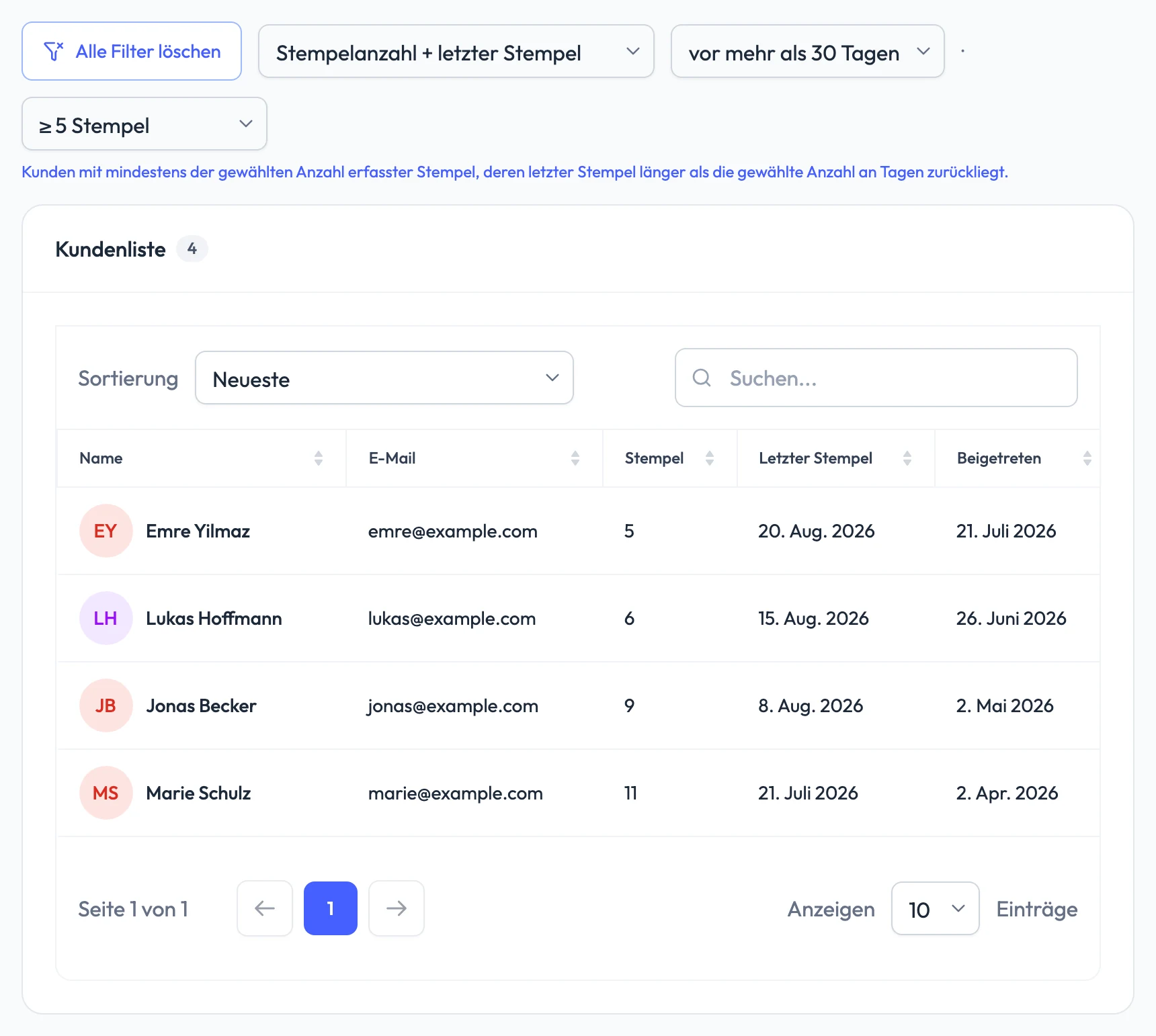Select customer name Lukas Hoffmann
Viewport: 1156px width, 1036px height.
214,618
